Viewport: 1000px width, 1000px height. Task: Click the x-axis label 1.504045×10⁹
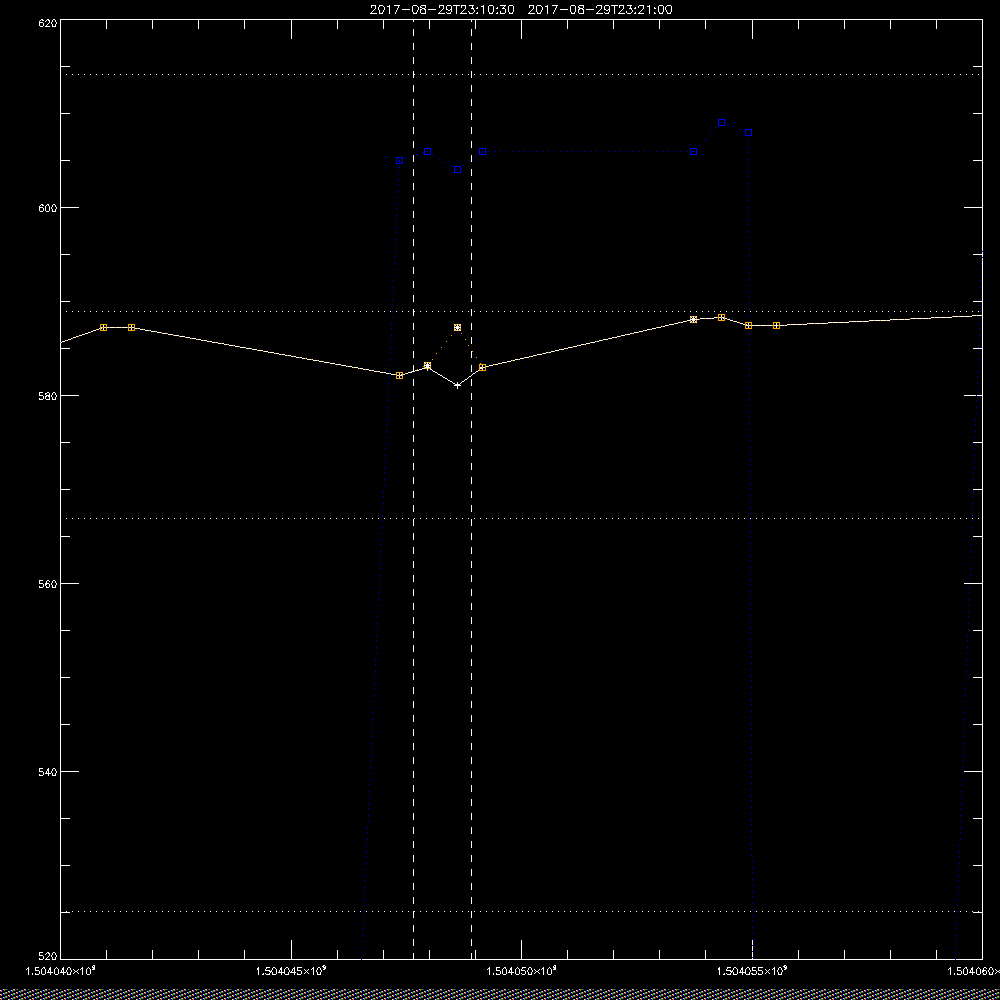291,971
